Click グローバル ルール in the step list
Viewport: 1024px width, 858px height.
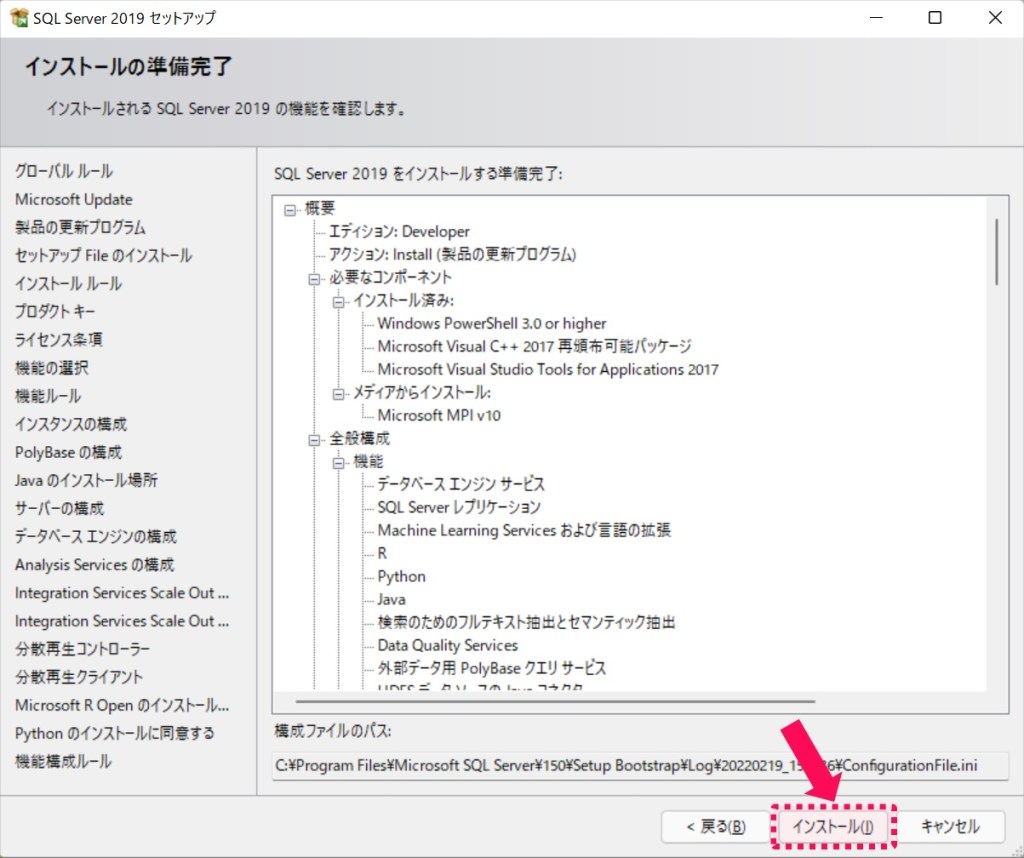click(64, 171)
